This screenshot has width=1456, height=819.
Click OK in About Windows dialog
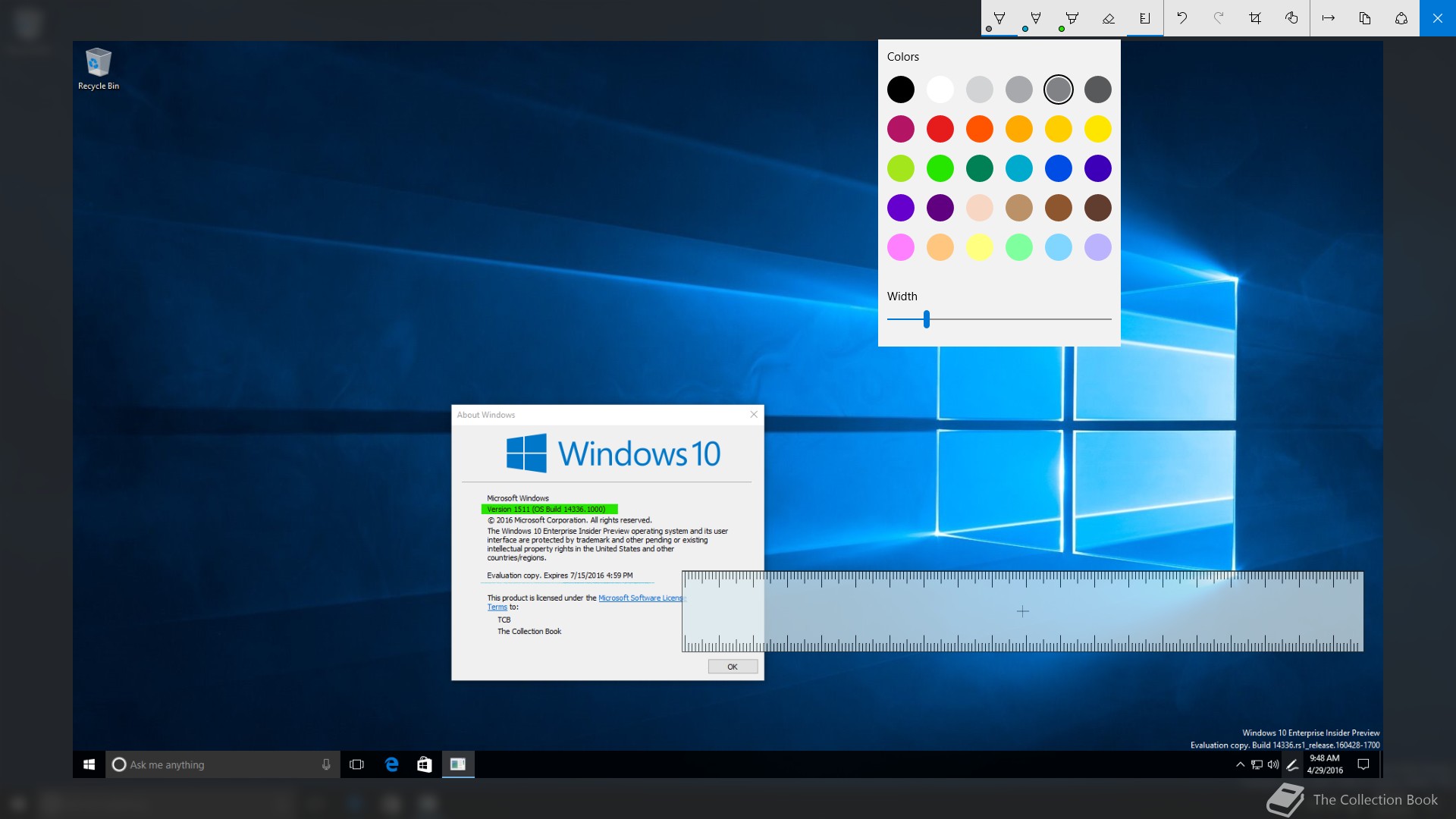coord(733,667)
